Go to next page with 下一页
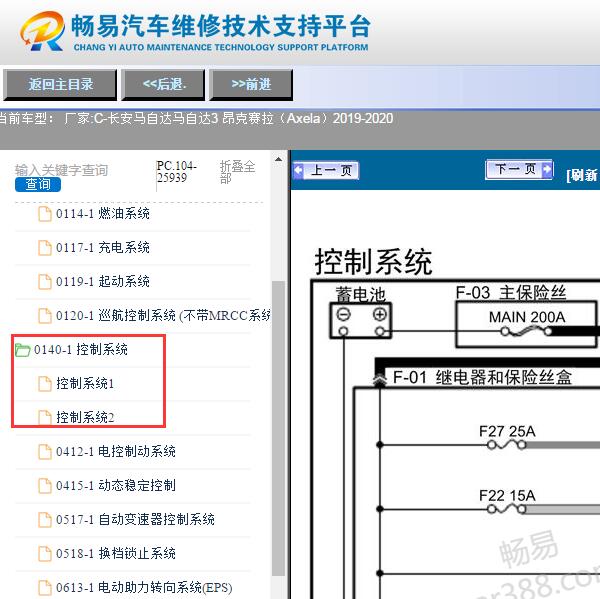Screen dimensions: 600x599 tap(519, 169)
